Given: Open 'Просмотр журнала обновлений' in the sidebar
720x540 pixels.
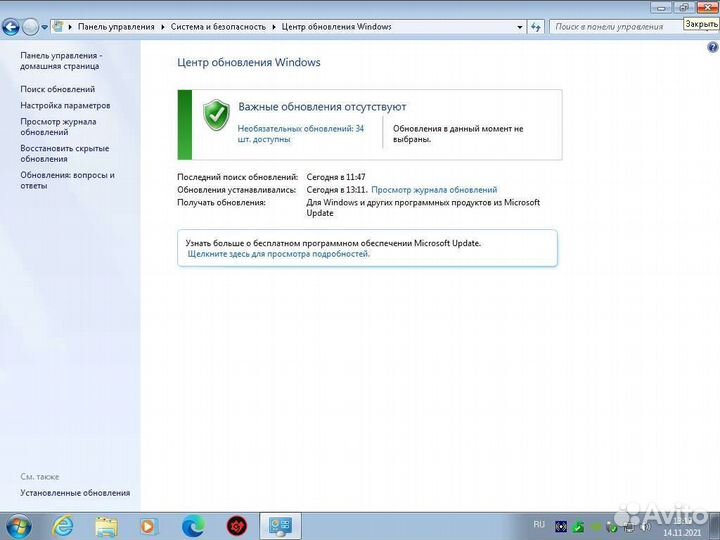Looking at the screenshot, I should point(58,126).
